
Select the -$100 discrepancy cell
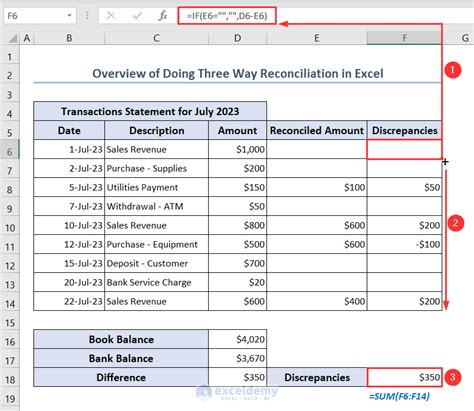tap(404, 244)
